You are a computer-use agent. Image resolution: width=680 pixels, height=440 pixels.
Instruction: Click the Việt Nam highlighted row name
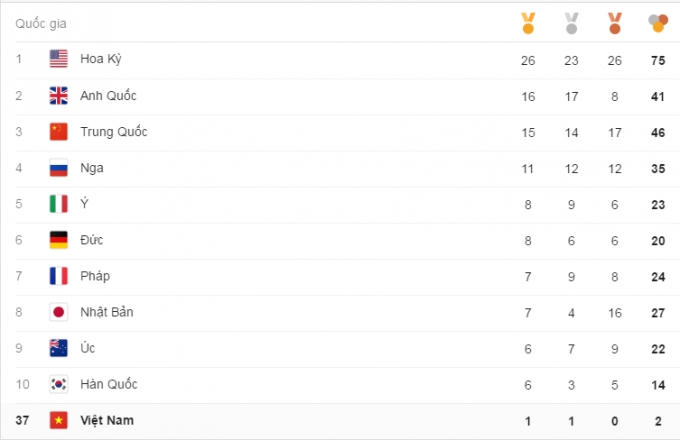pyautogui.click(x=107, y=421)
